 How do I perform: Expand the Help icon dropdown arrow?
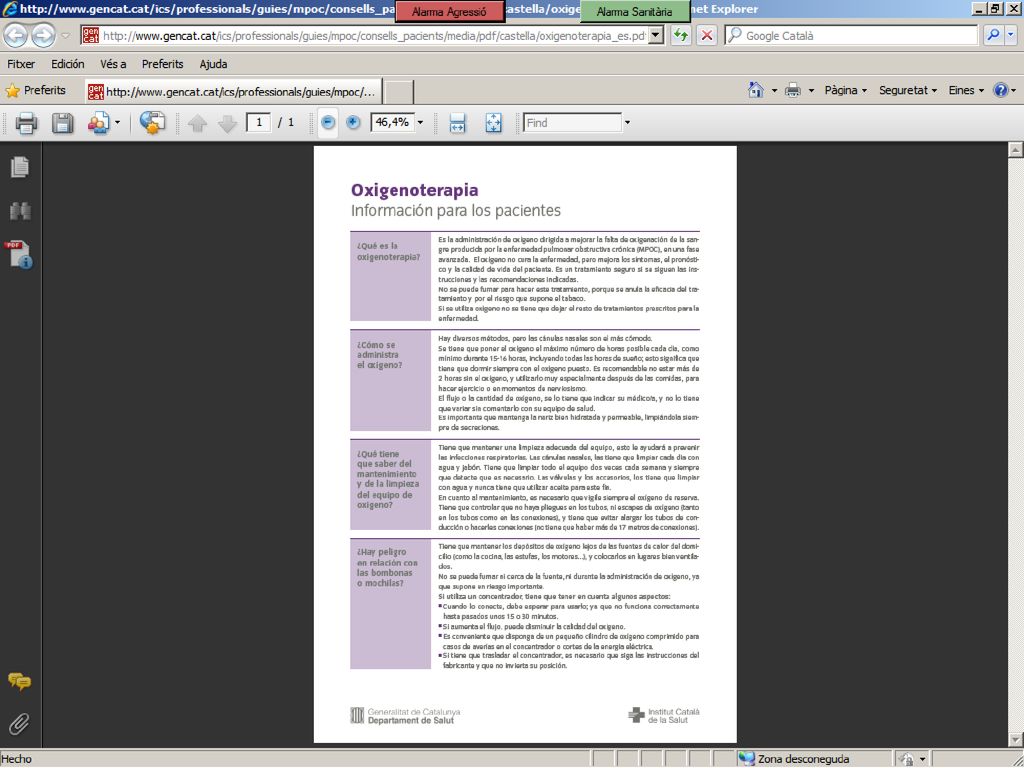coord(1014,91)
